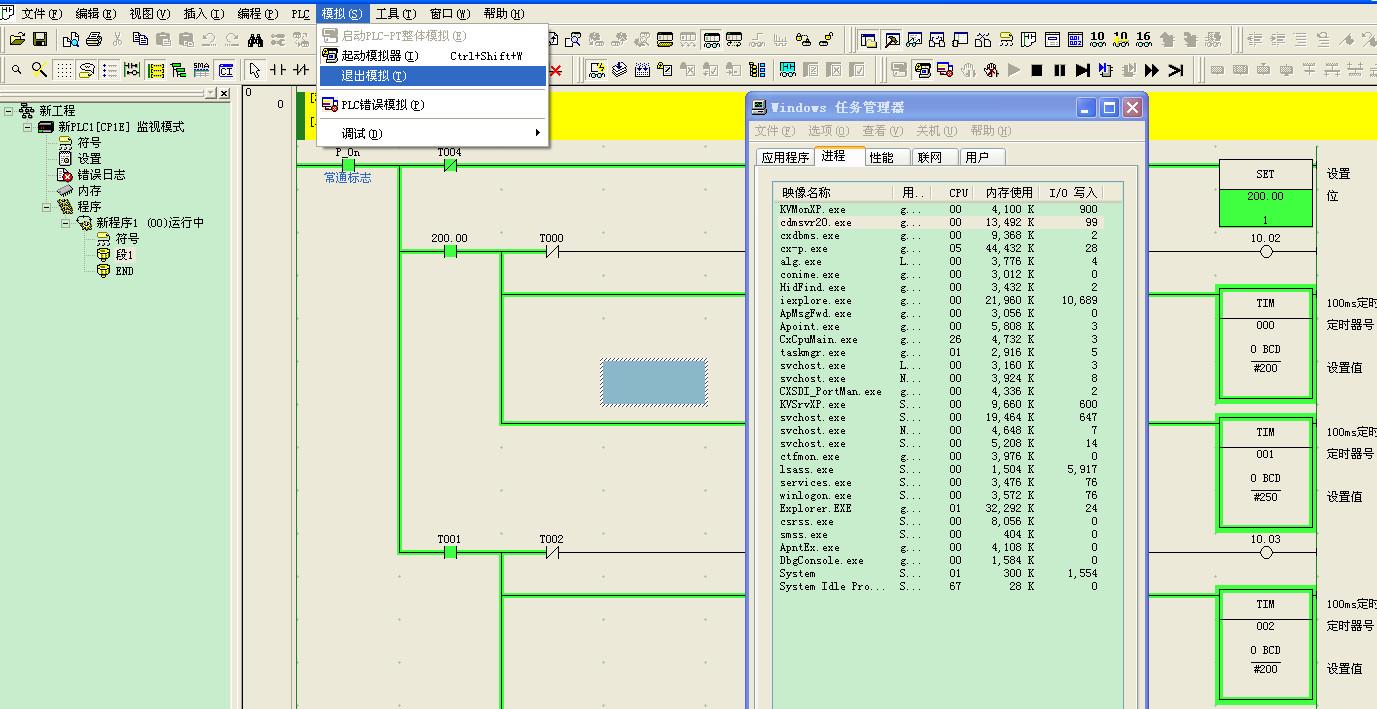This screenshot has height=709, width=1377.
Task: Expand the 调试 submenu arrow
Action: 537,133
